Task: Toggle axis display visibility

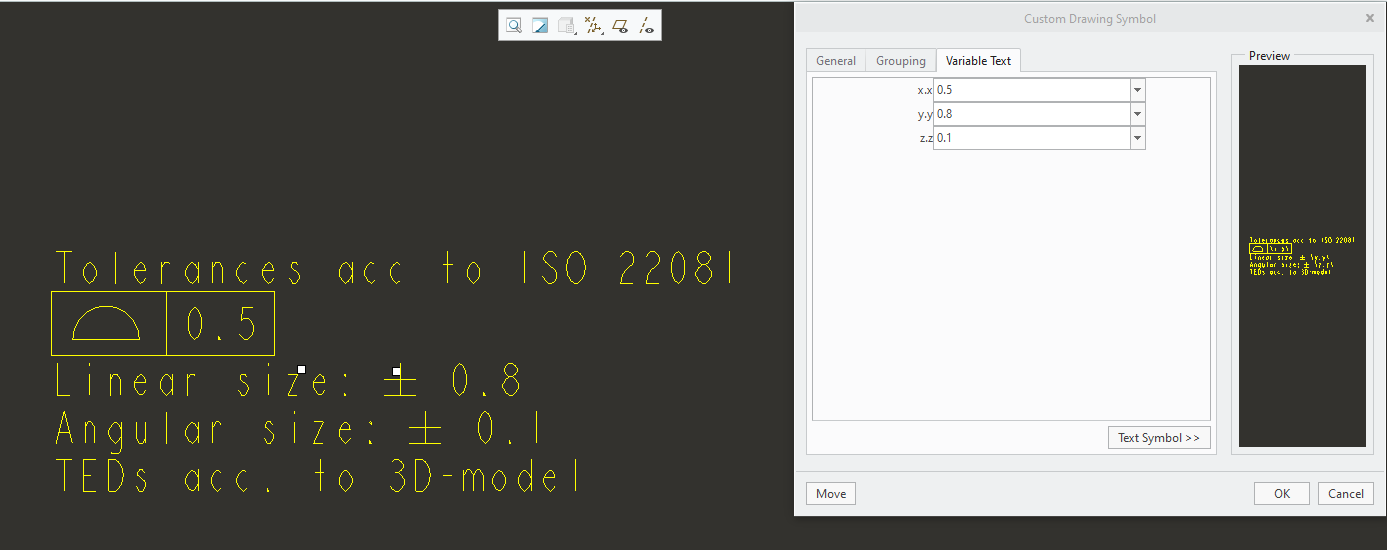Action: [647, 26]
